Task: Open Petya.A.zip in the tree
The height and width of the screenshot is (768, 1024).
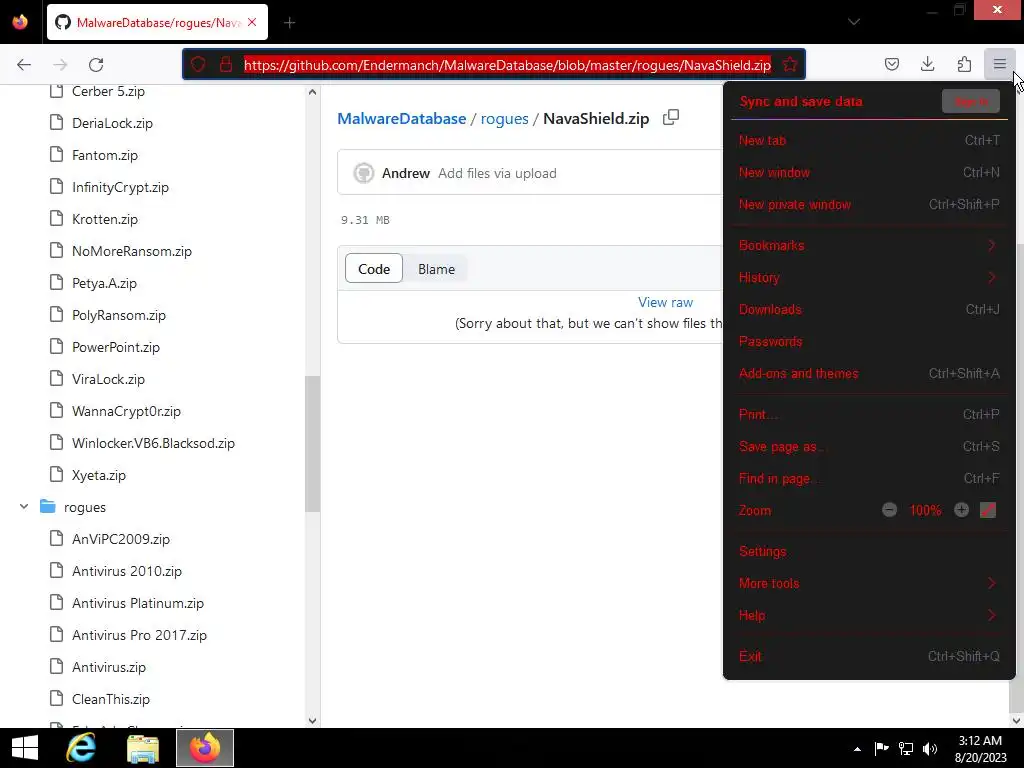Action: pyautogui.click(x=104, y=283)
